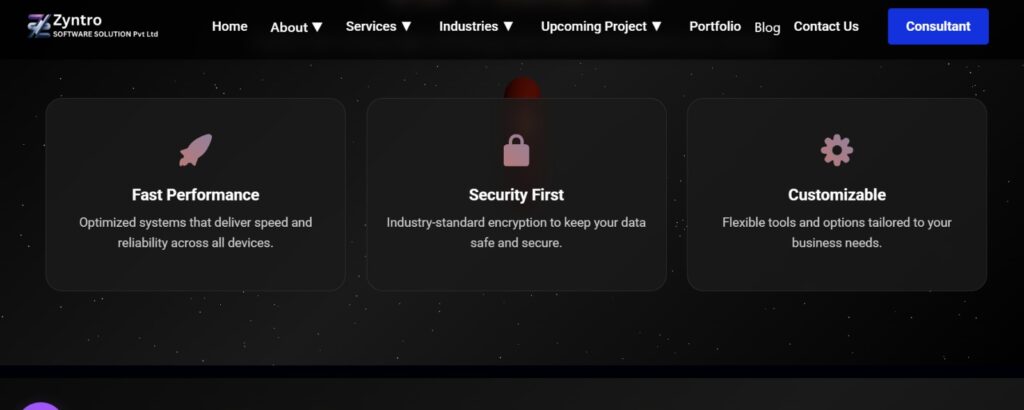Image resolution: width=1024 pixels, height=410 pixels.
Task: Click the Zyntro logo icon
Action: tap(39, 25)
